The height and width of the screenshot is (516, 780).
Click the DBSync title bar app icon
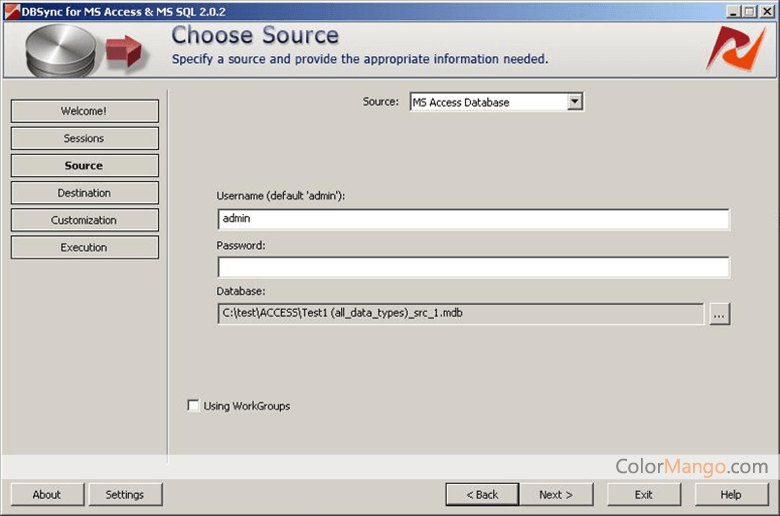tap(11, 11)
